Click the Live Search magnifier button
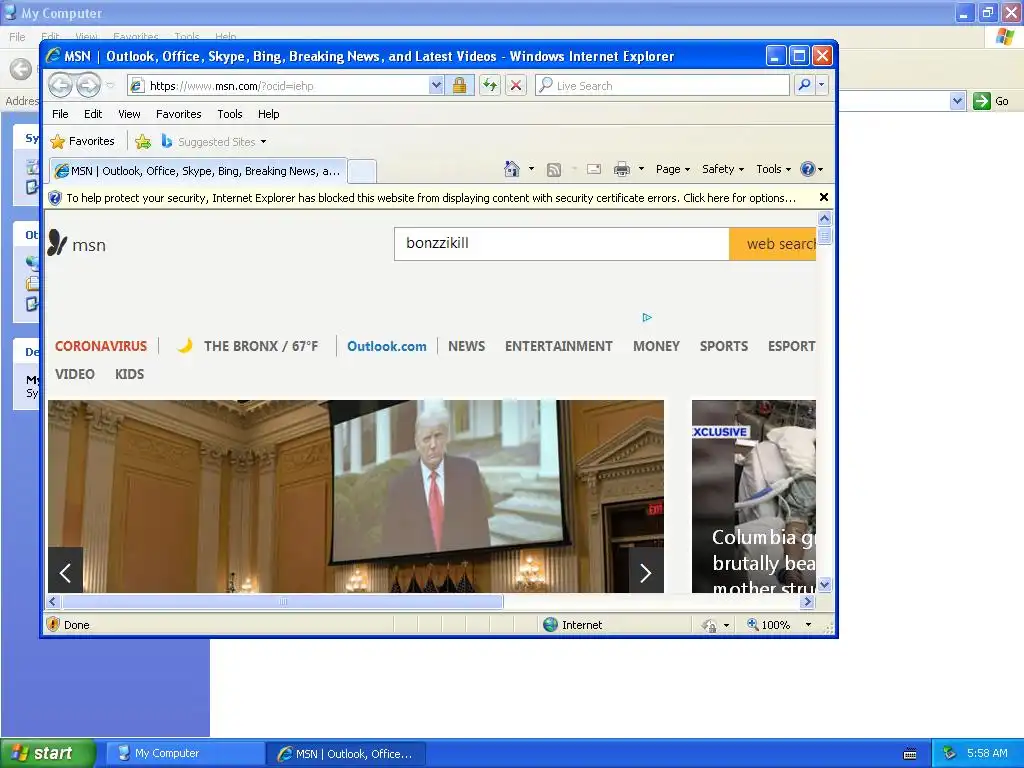 (x=805, y=85)
